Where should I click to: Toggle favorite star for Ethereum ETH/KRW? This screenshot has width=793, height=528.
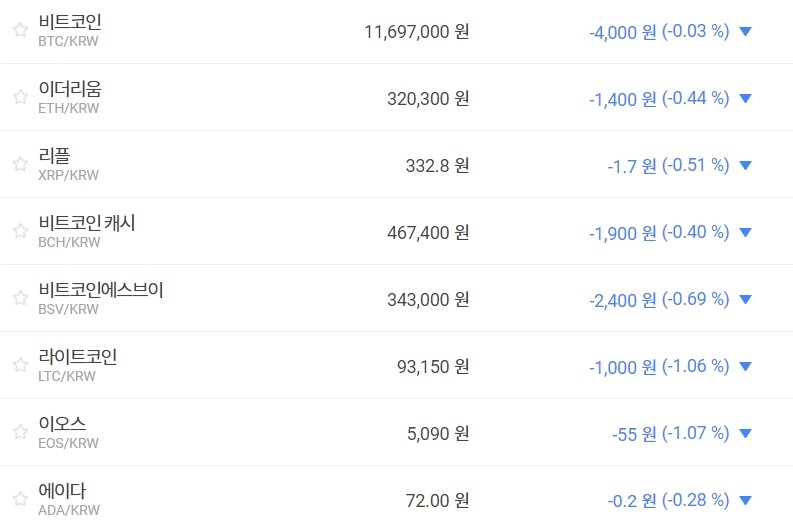point(20,97)
